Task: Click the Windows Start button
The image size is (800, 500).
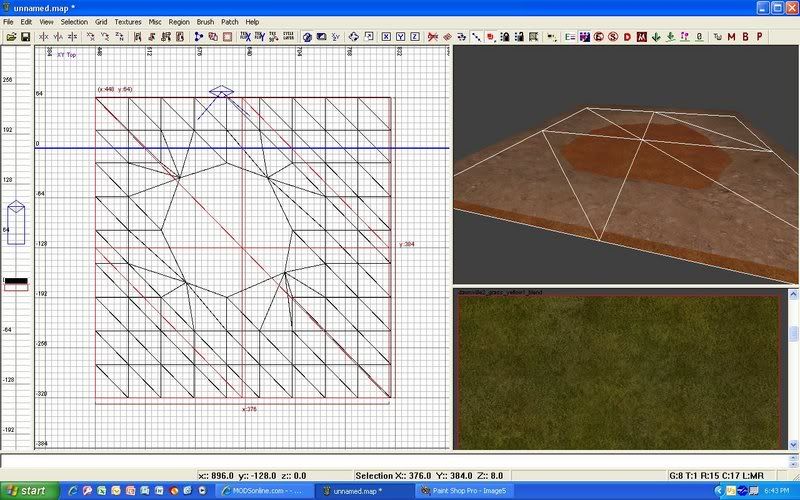Action: coord(27,491)
